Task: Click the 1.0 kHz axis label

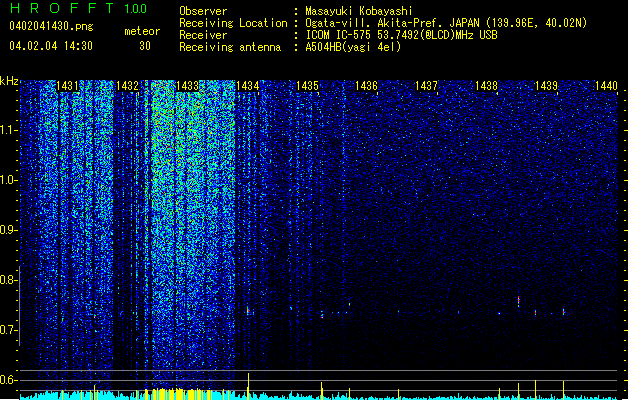Action: [x=8, y=180]
